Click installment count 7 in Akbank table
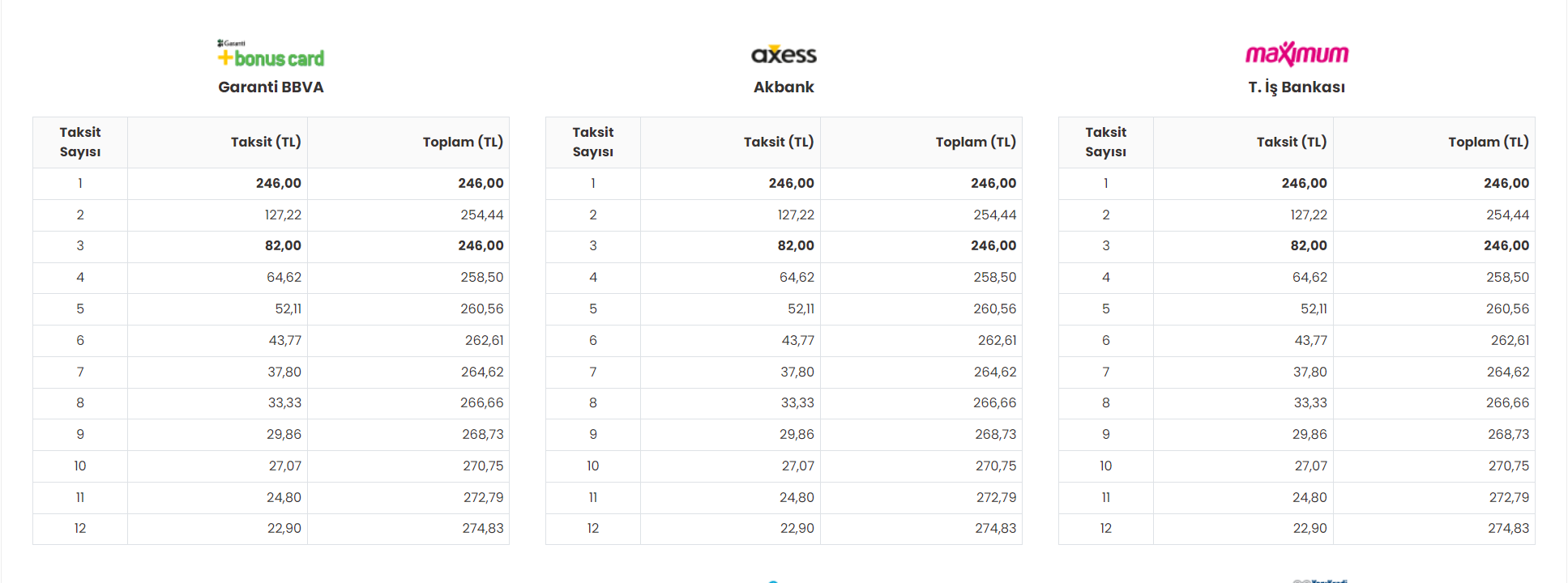The width and height of the screenshot is (1568, 583). 593,372
